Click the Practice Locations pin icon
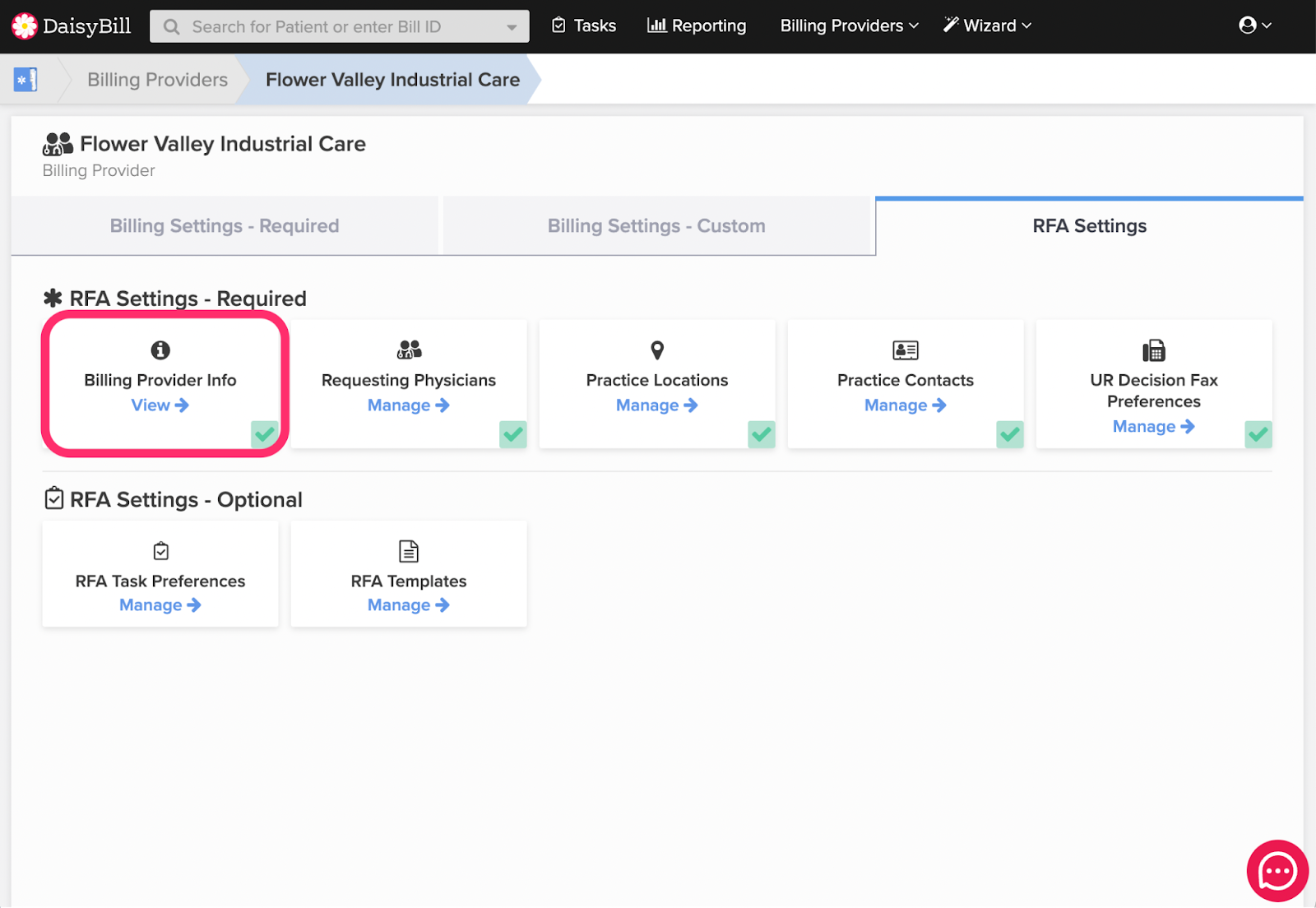Screen dimensions: 1316x908 coord(657,350)
